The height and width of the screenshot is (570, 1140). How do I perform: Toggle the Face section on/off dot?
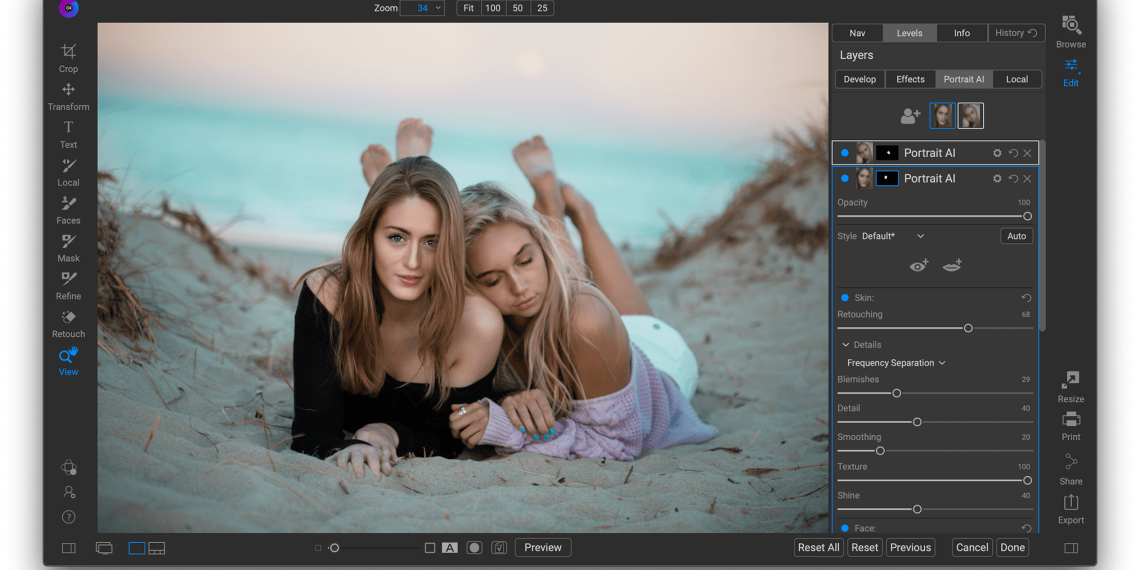pyautogui.click(x=845, y=528)
